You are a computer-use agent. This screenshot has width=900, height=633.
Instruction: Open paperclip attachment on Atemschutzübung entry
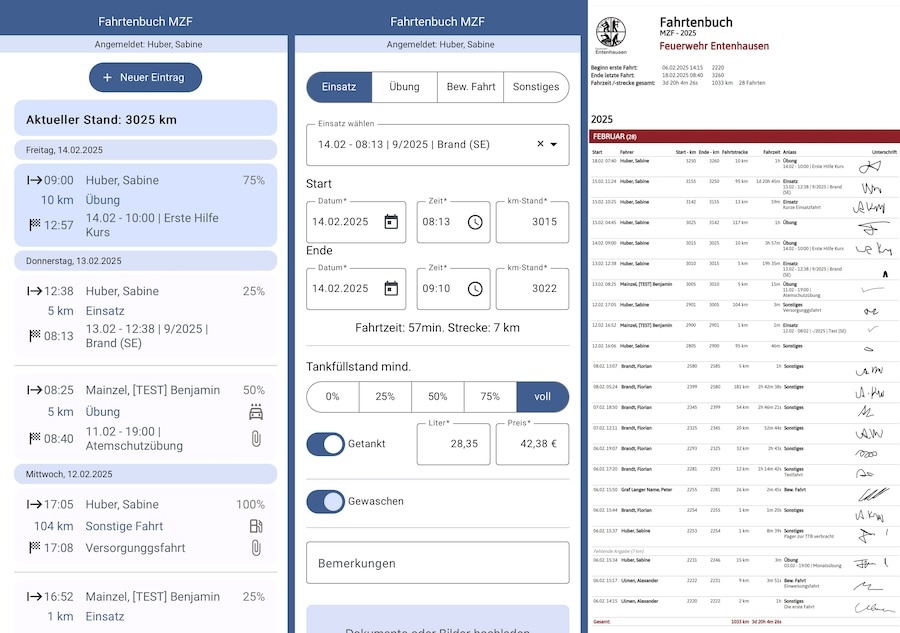pos(256,438)
